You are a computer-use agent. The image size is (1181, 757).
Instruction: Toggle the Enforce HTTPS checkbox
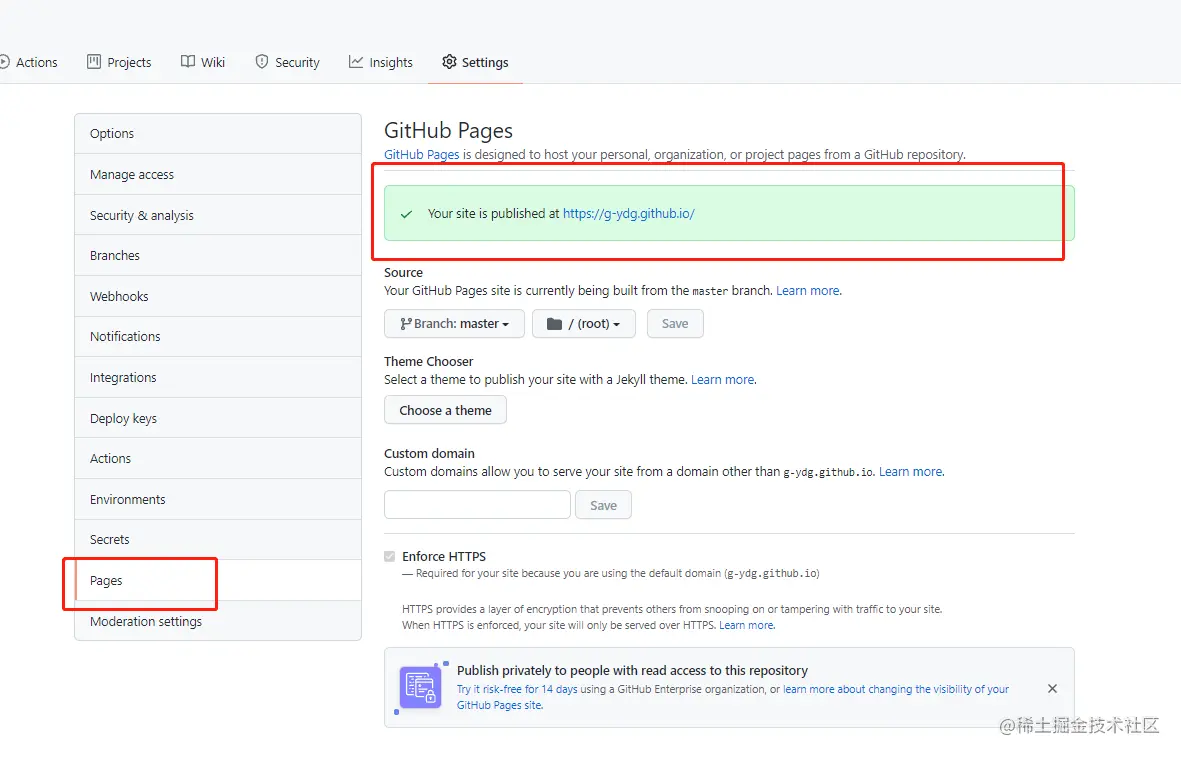pyautogui.click(x=389, y=557)
